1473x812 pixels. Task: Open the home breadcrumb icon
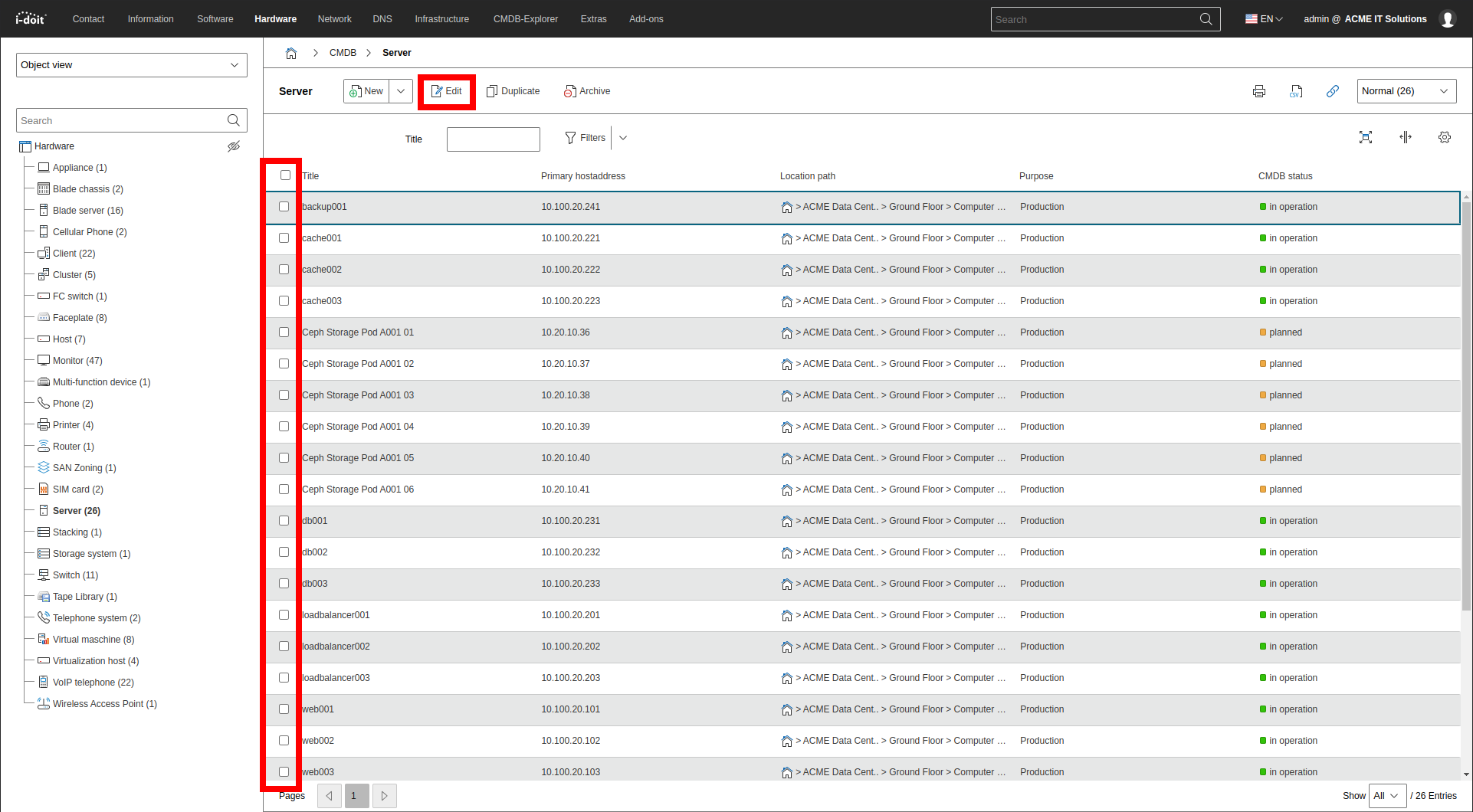[x=291, y=53]
